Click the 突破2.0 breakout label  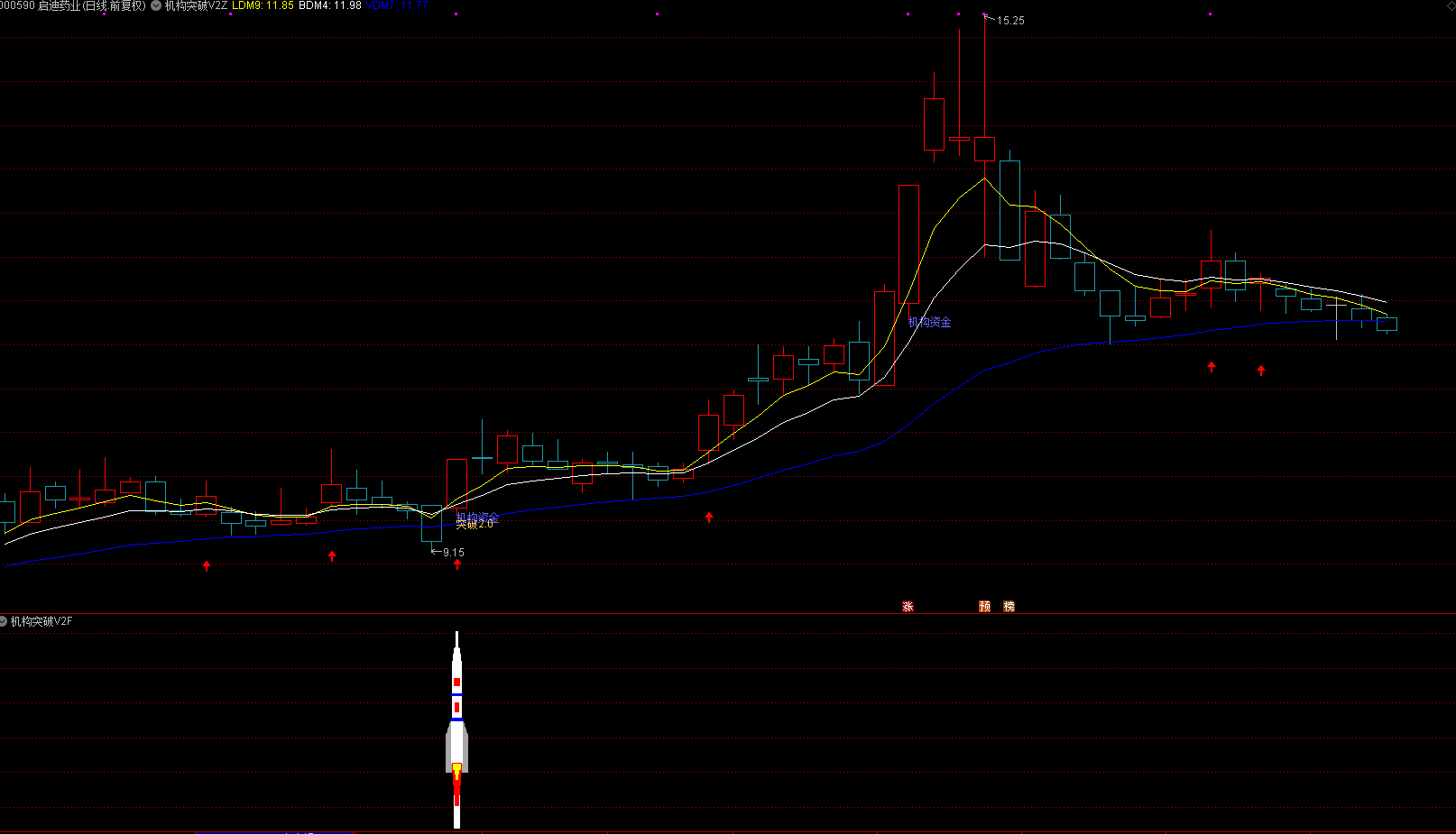pyautogui.click(x=475, y=524)
